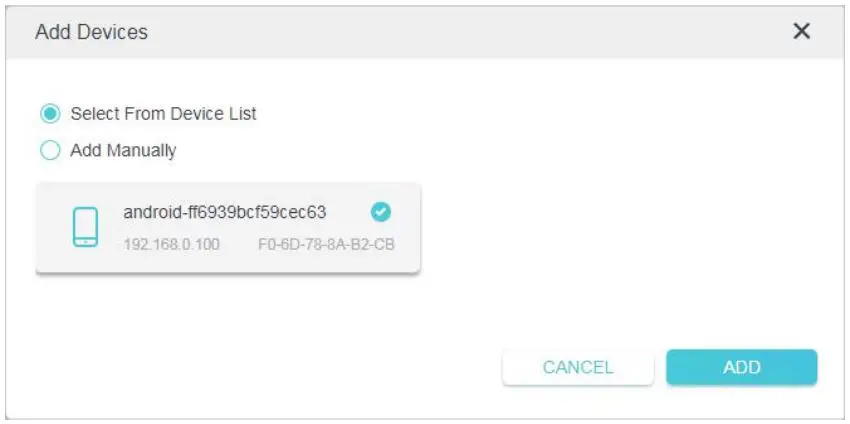Screen dimensions: 850x424
Task: Click the 'Add Manually' label text
Action: [123, 151]
